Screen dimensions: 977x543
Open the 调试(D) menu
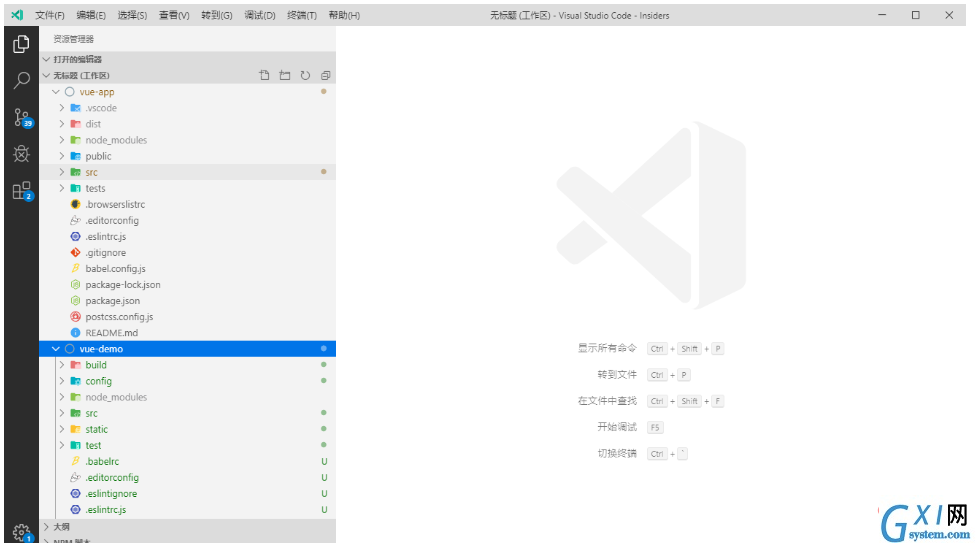tap(260, 15)
